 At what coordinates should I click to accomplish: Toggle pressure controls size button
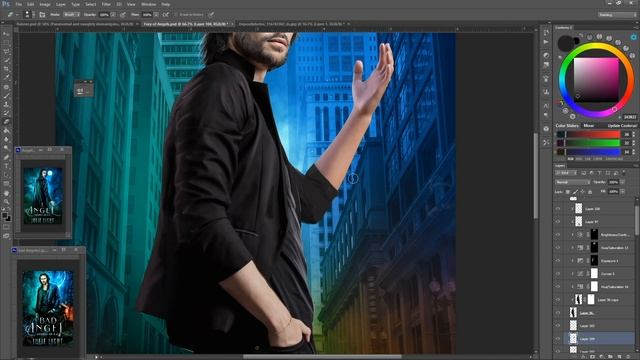click(211, 15)
